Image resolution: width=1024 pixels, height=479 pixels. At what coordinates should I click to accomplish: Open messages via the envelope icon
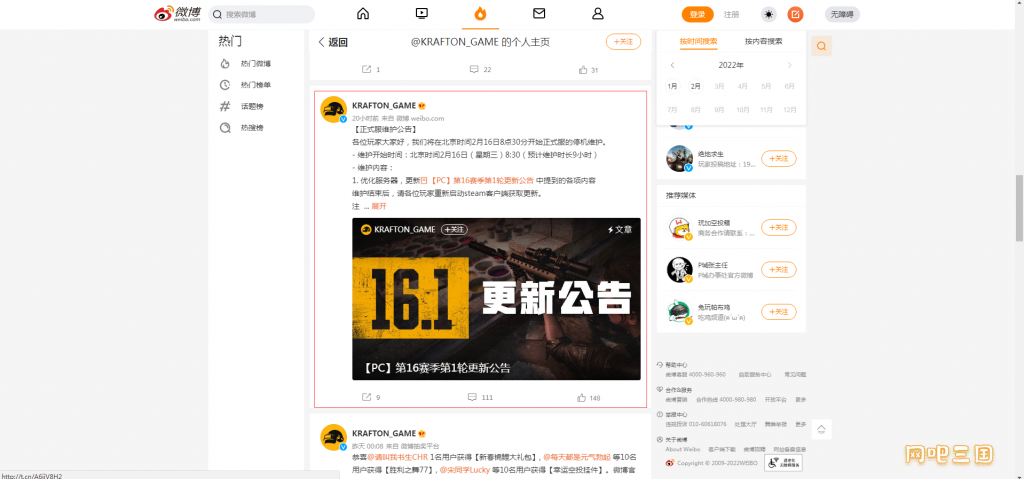[539, 14]
